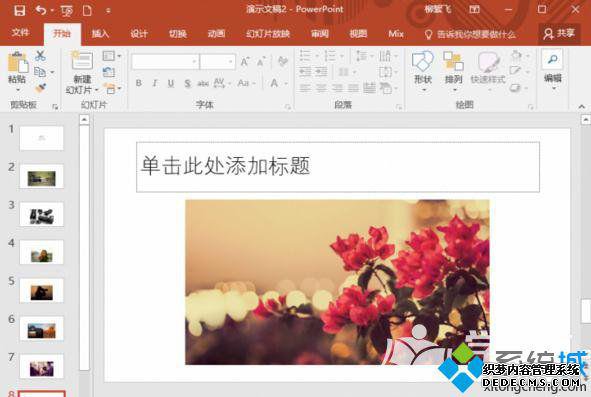Open the font name combo box

tap(165, 61)
